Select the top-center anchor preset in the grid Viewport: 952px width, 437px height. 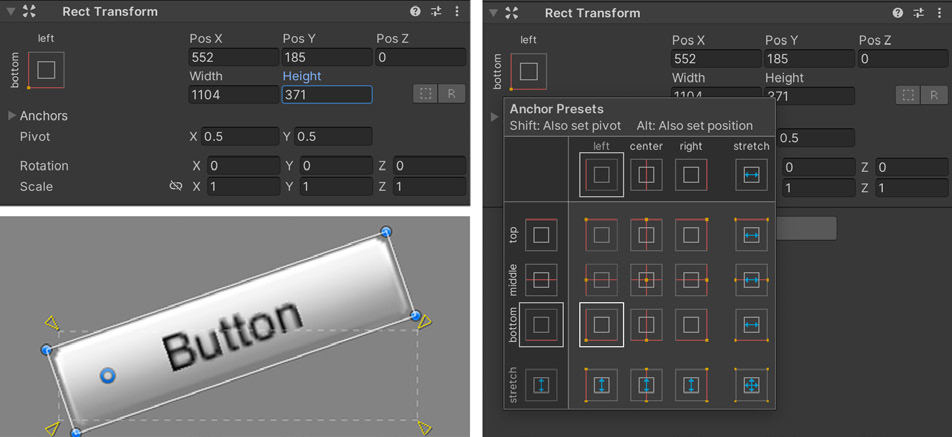pos(646,235)
